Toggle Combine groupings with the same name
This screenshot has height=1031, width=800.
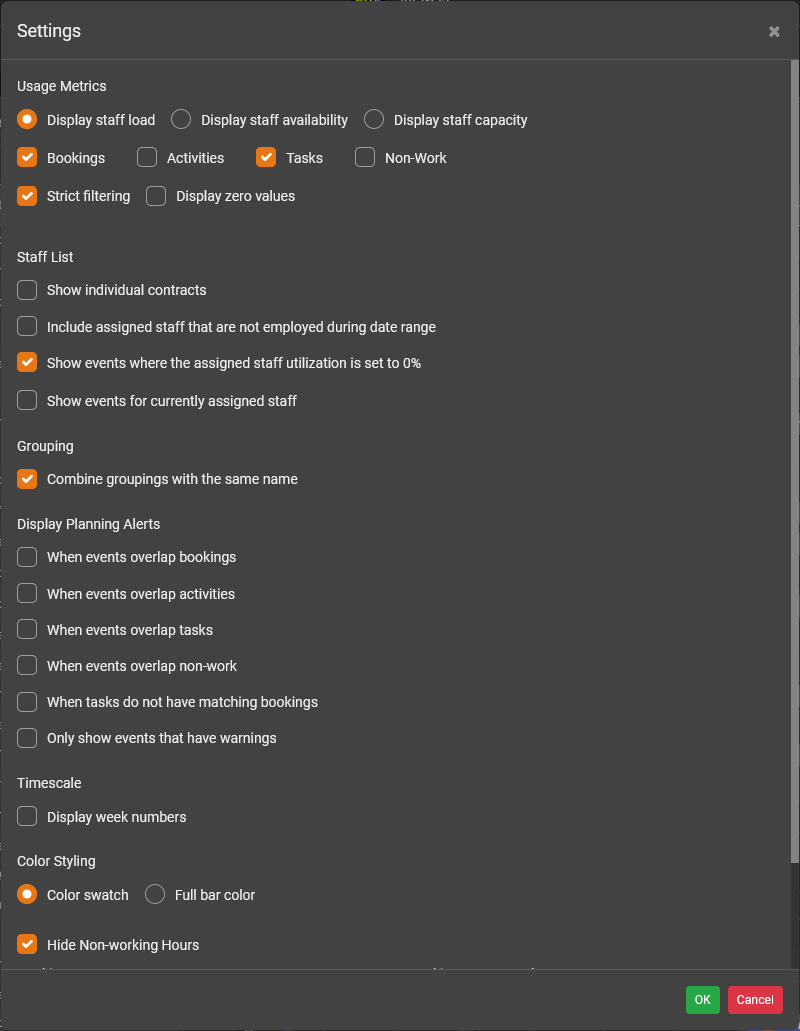tap(27, 479)
